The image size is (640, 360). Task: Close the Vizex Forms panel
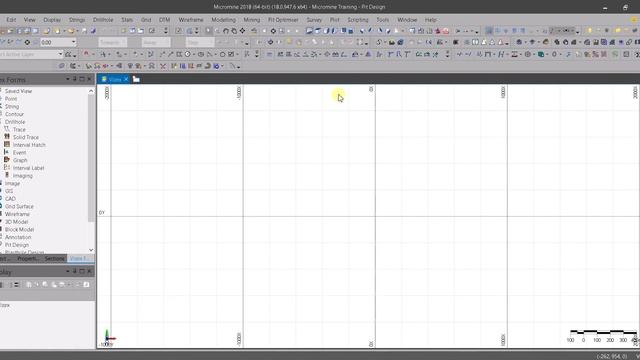tap(89, 79)
